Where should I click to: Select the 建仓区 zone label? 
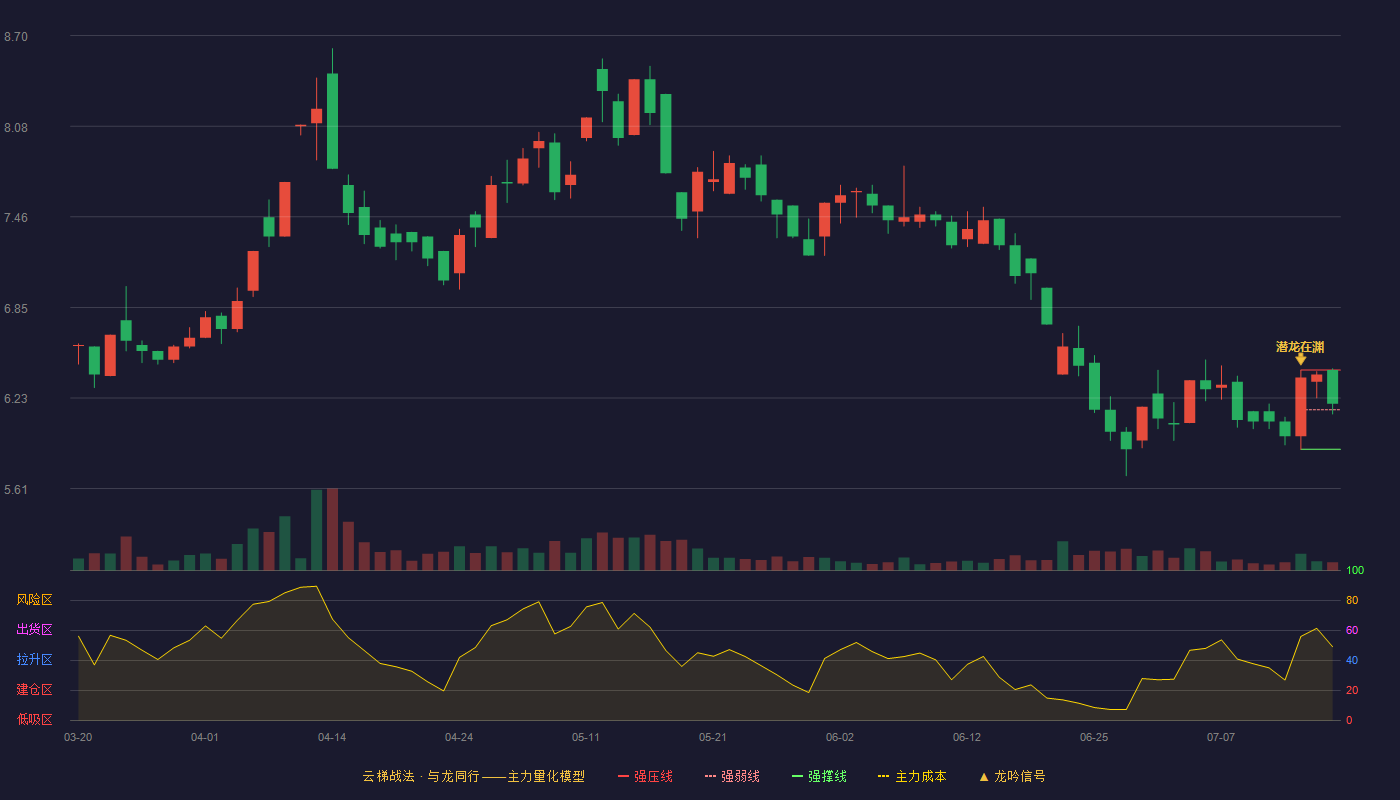34,690
